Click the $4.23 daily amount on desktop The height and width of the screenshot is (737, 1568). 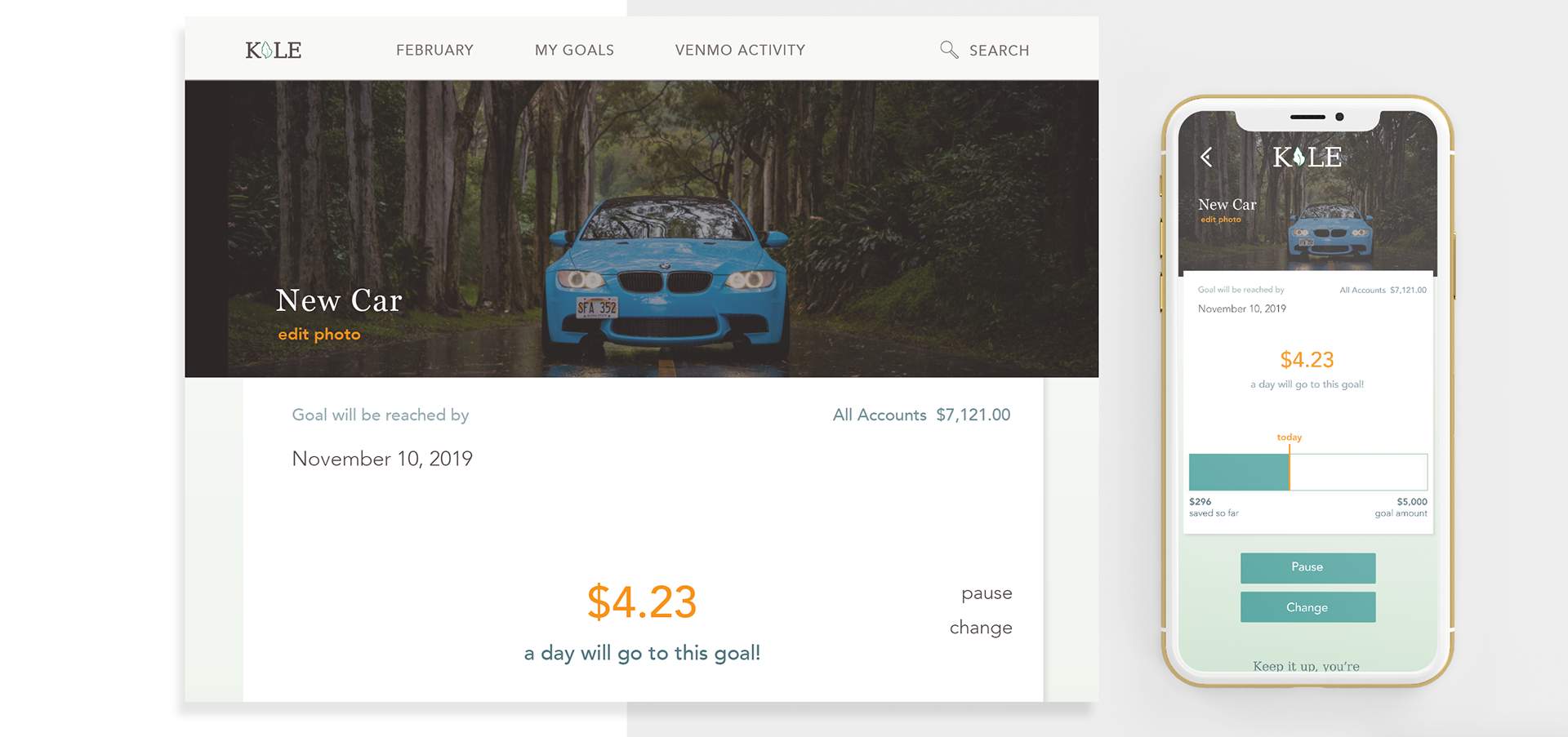tap(642, 602)
